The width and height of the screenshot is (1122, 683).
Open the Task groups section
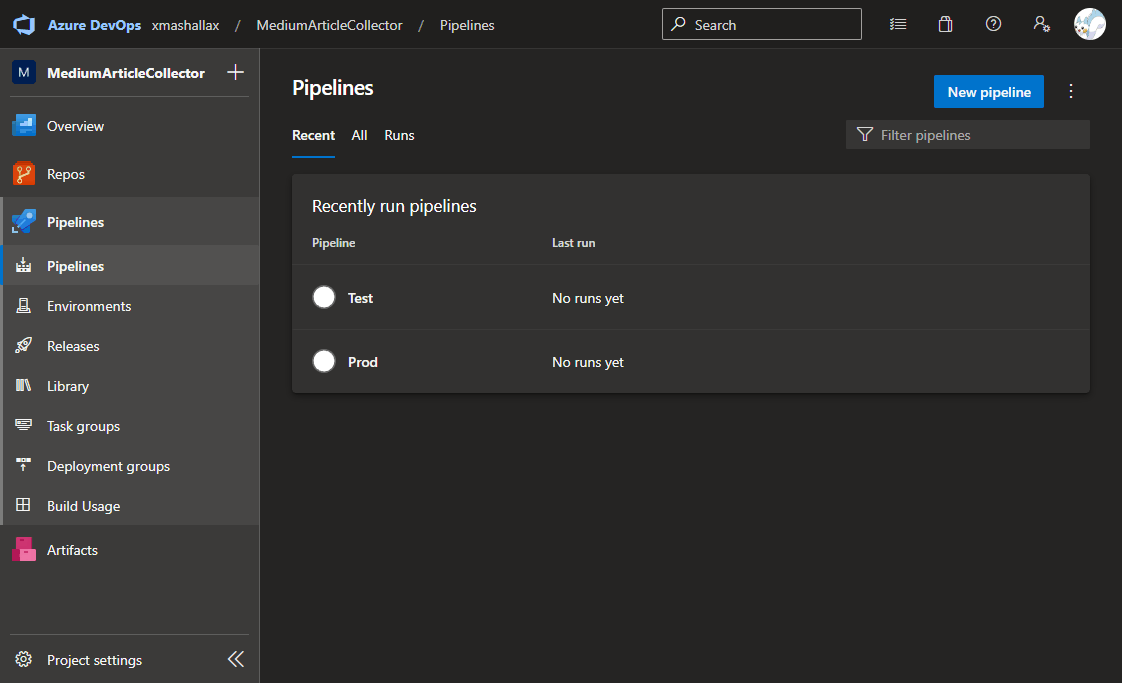[83, 425]
